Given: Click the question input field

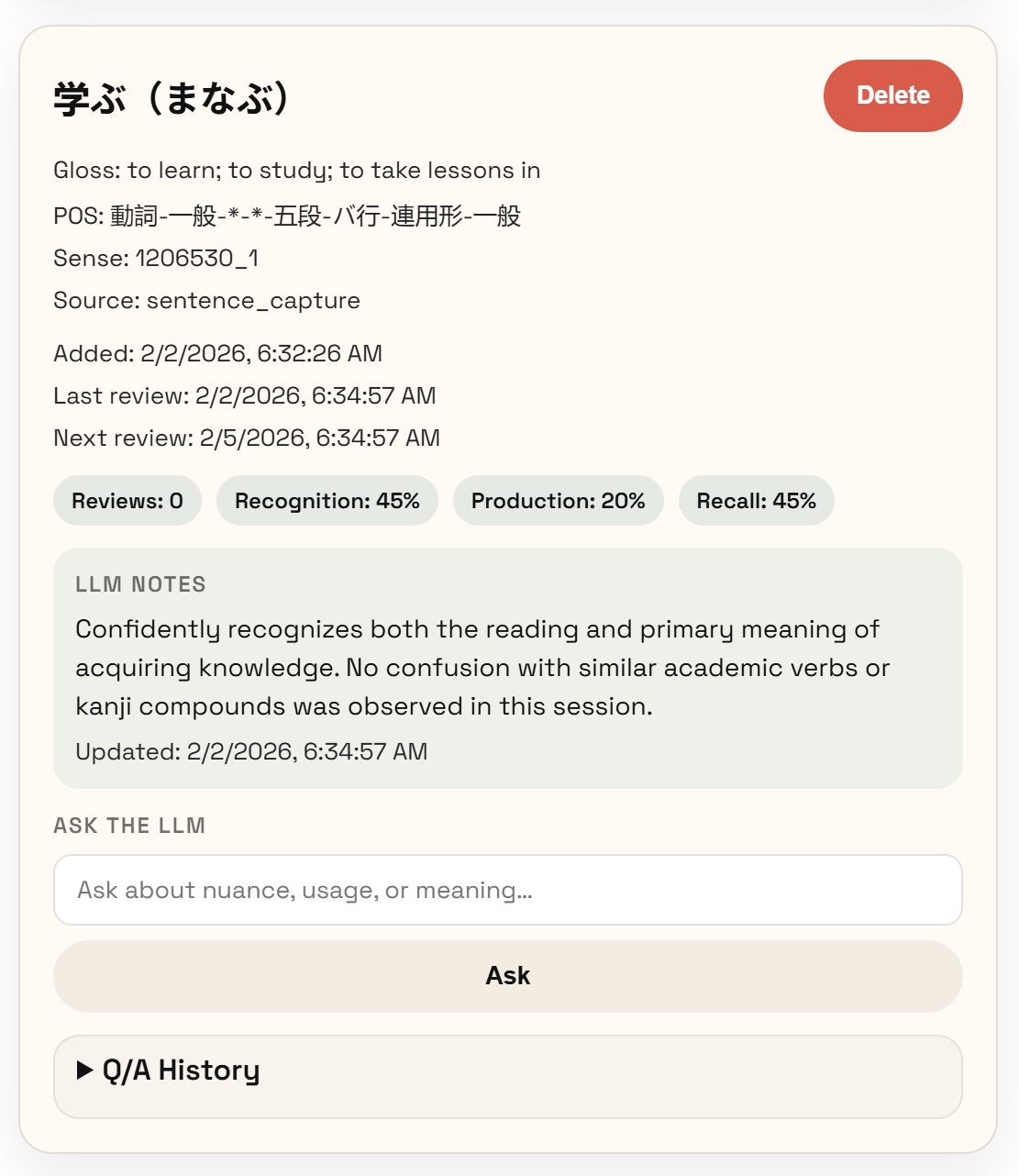Looking at the screenshot, I should click(507, 890).
